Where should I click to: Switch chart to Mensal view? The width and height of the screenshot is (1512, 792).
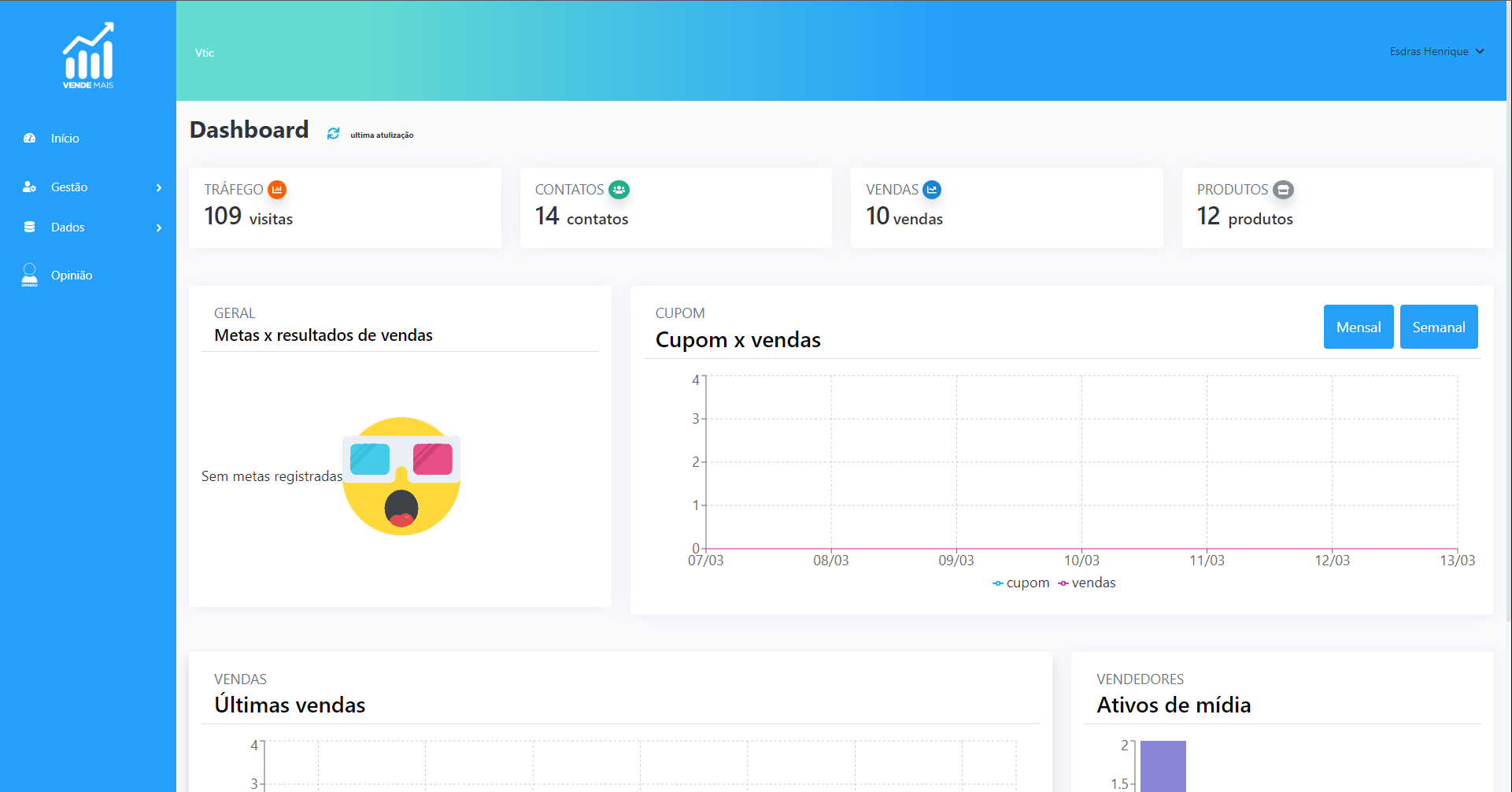point(1358,327)
